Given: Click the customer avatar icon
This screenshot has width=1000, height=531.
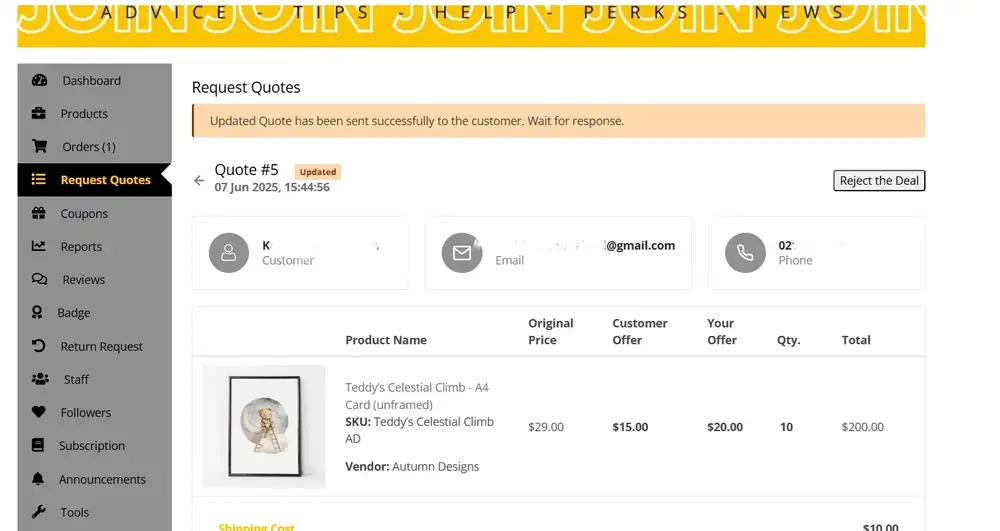Looking at the screenshot, I should tap(229, 253).
